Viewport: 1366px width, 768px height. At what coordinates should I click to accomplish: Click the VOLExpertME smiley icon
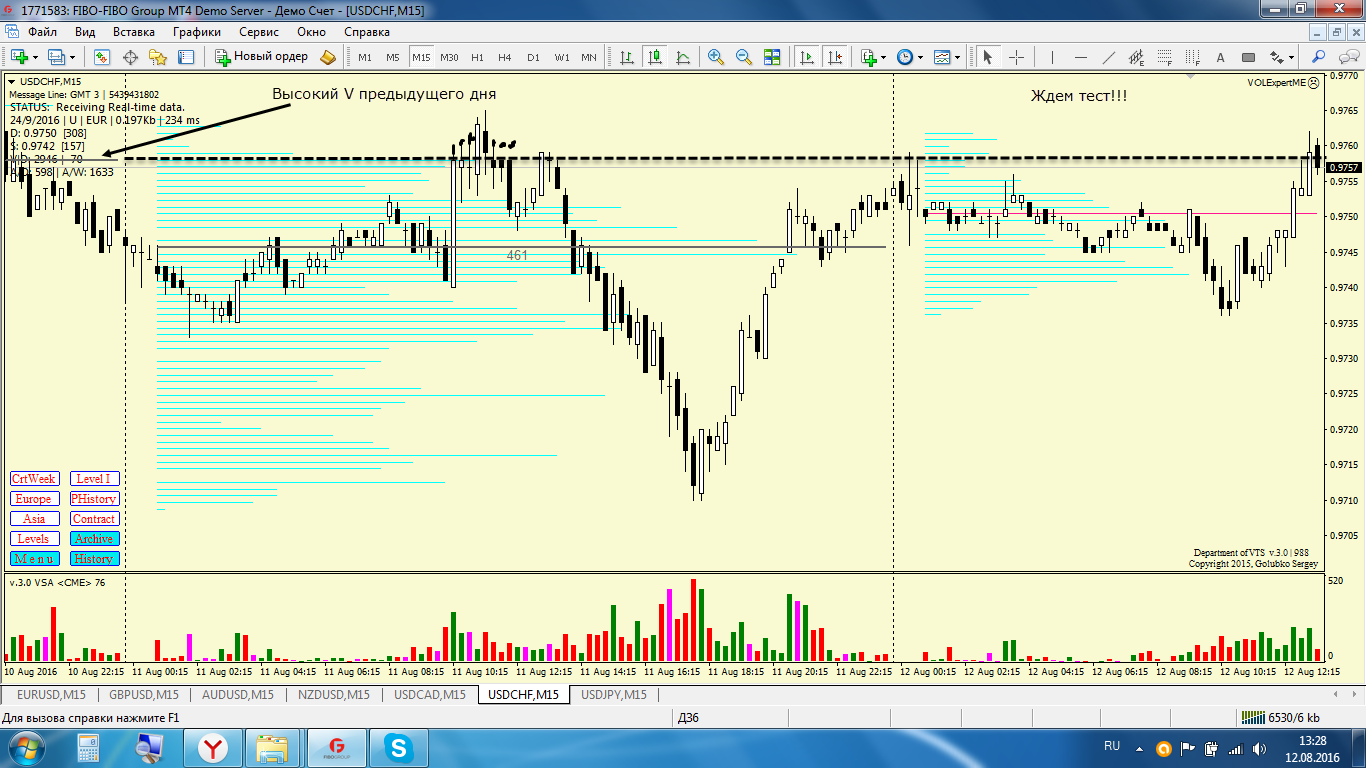(1314, 84)
